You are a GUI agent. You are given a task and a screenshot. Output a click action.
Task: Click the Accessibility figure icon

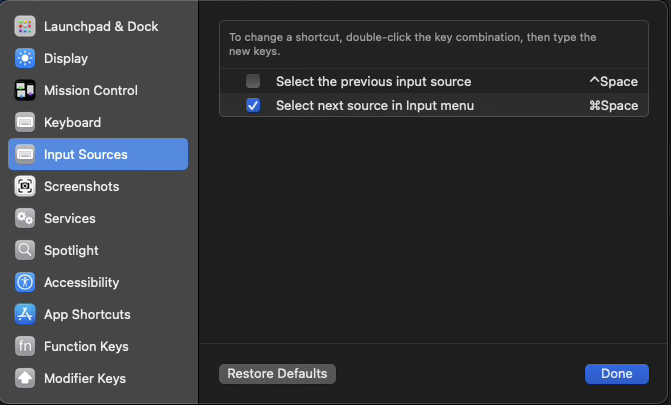coord(25,282)
